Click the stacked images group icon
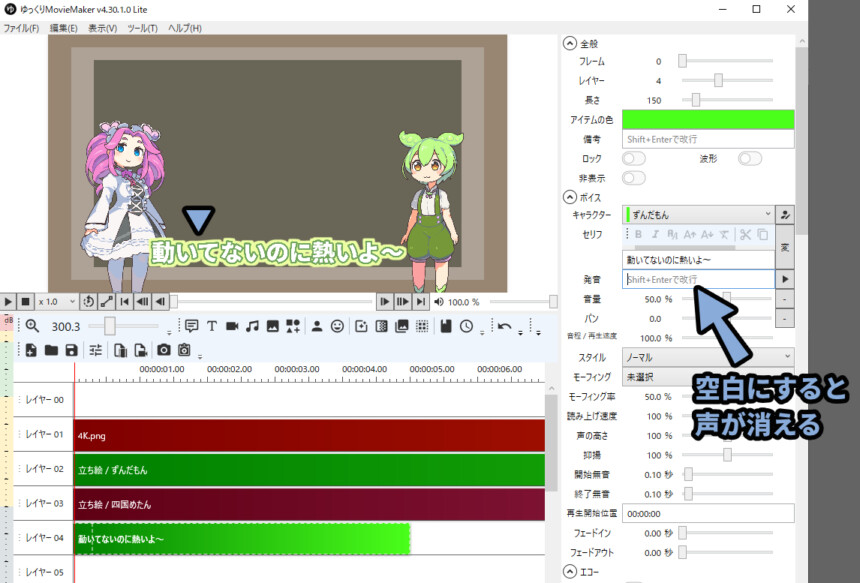Image resolution: width=860 pixels, height=583 pixels. pos(402,326)
